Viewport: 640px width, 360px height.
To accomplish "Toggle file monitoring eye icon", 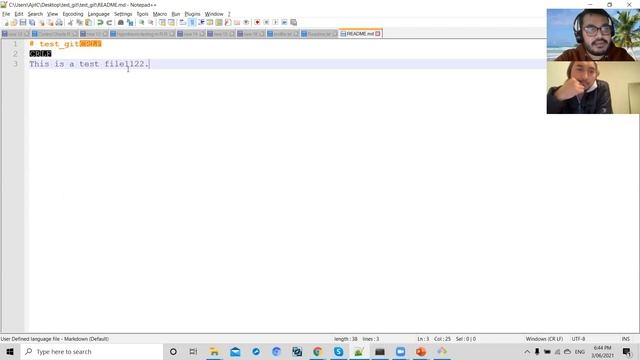I will 246,22.
